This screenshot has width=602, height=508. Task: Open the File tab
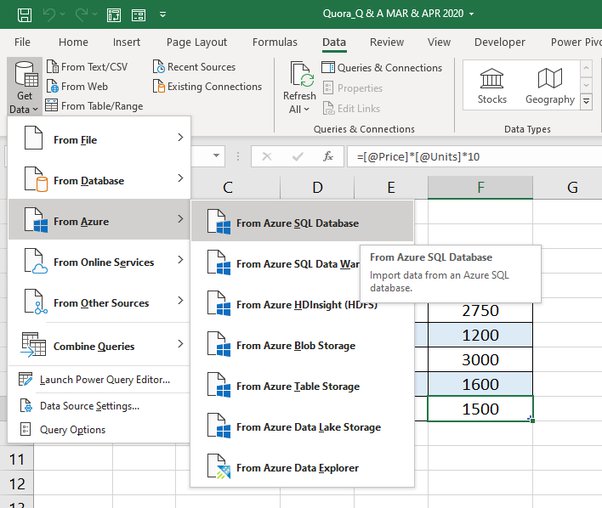22,42
